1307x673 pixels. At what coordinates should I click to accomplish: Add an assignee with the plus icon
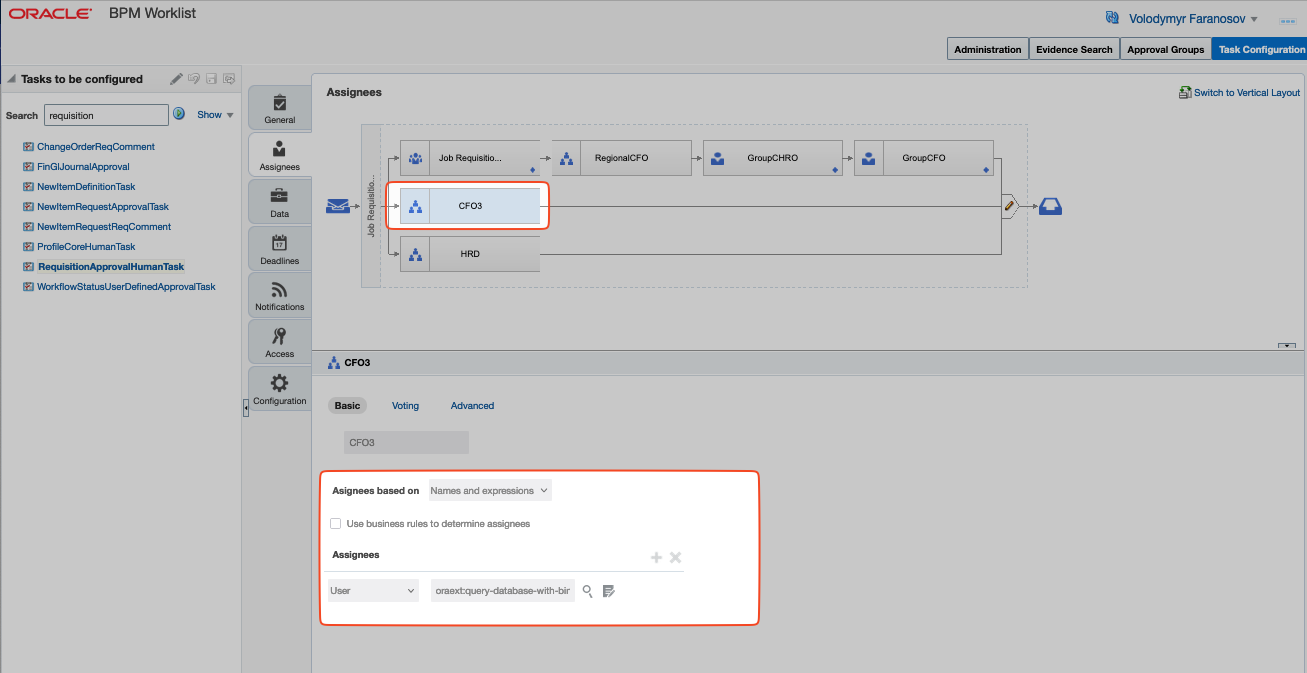(656, 558)
